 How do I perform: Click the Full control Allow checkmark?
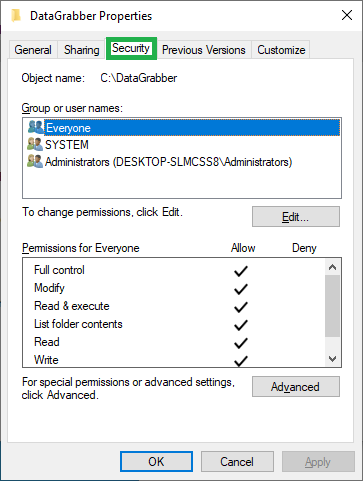click(241, 271)
